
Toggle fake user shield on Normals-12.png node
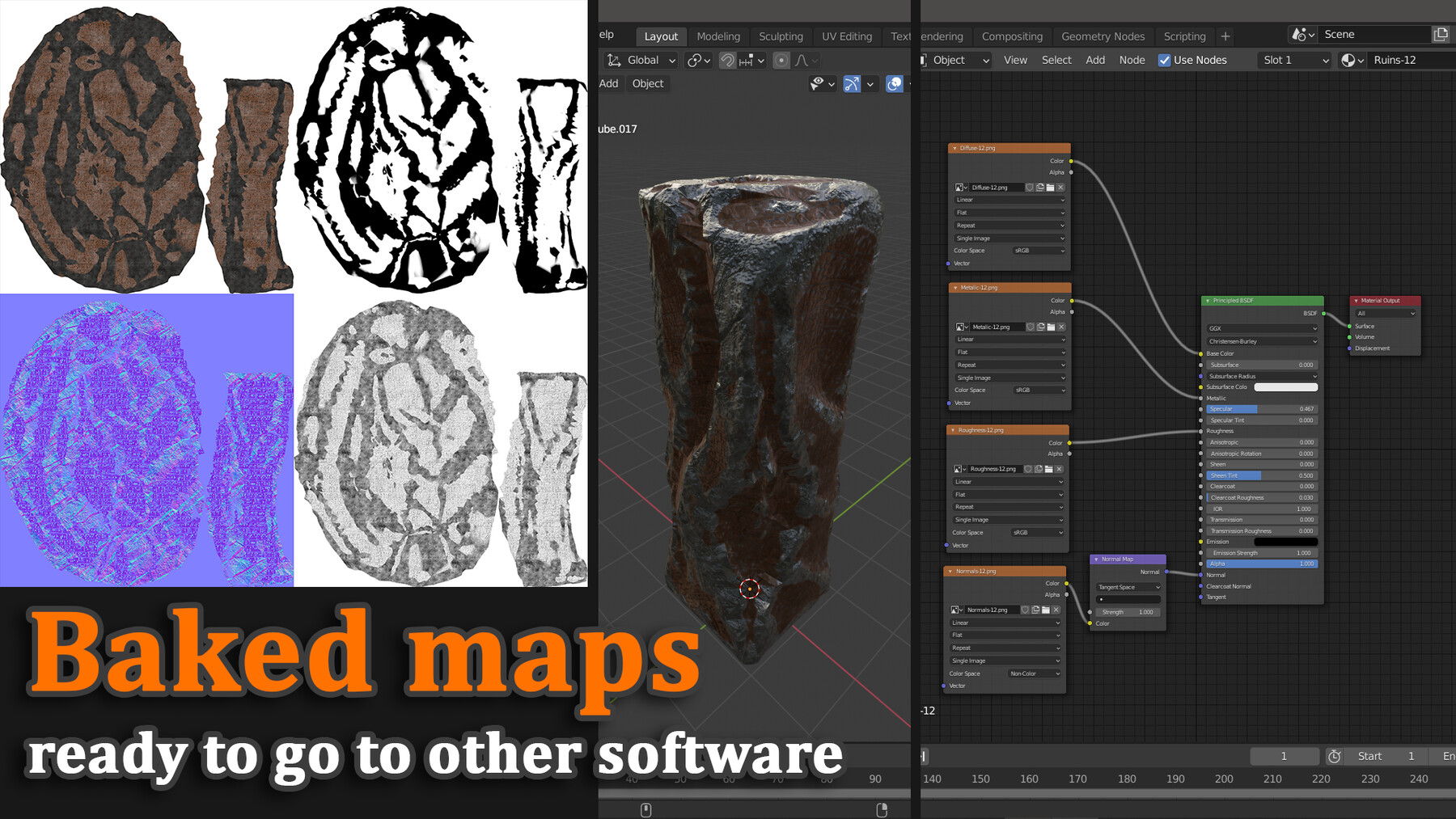(1025, 610)
